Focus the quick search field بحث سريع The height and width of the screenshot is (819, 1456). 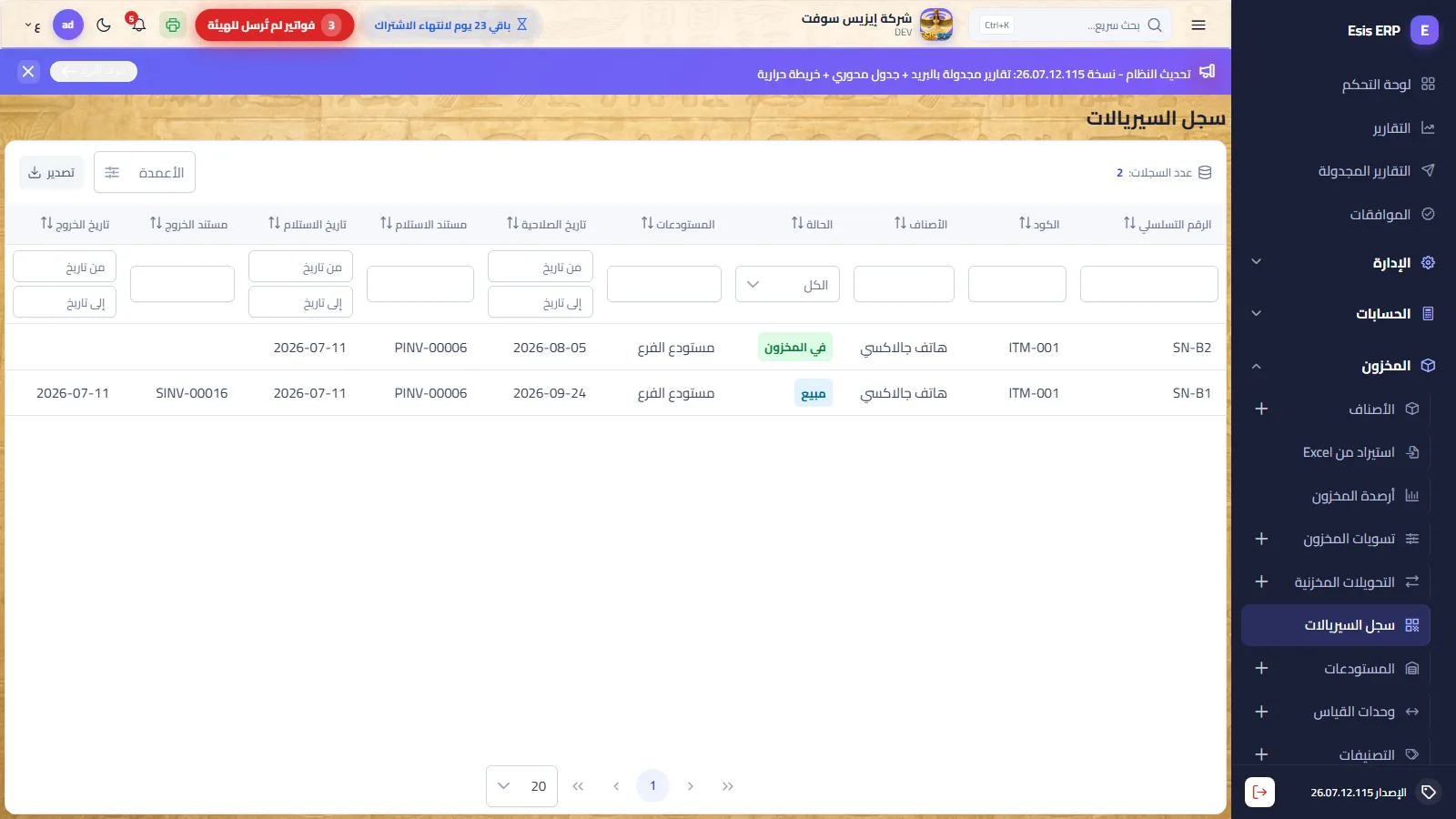pyautogui.click(x=1070, y=25)
